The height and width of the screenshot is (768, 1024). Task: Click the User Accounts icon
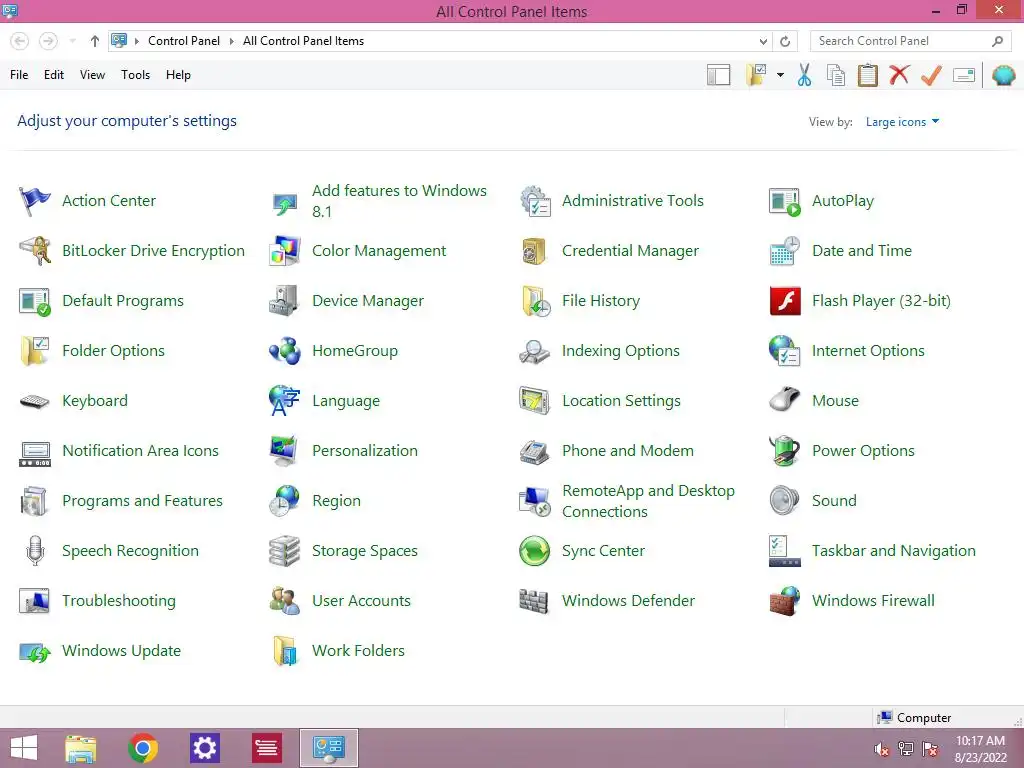[x=285, y=601]
